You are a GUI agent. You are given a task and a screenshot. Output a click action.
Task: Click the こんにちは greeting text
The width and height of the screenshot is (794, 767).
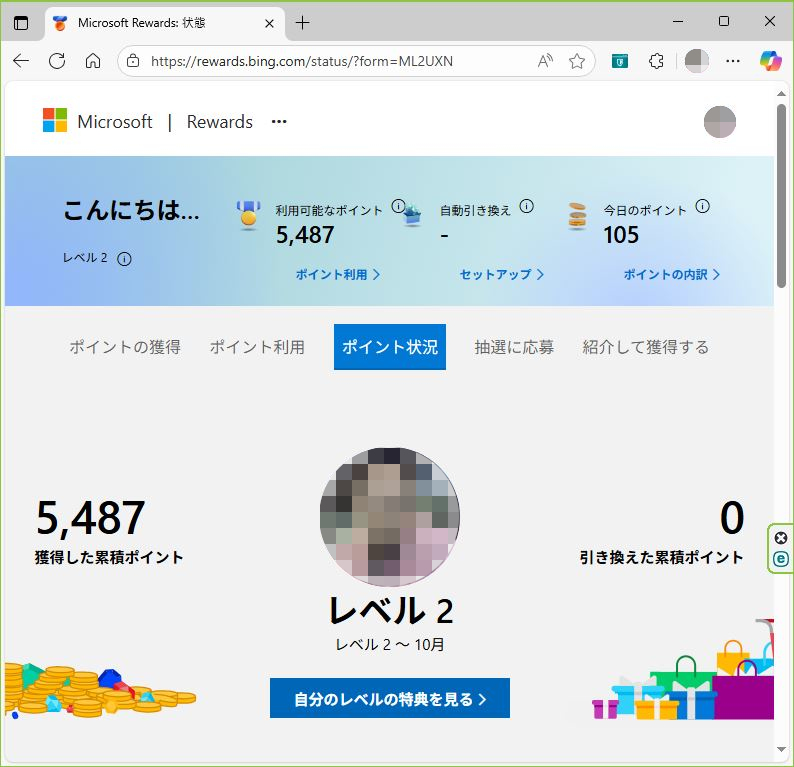click(x=131, y=210)
